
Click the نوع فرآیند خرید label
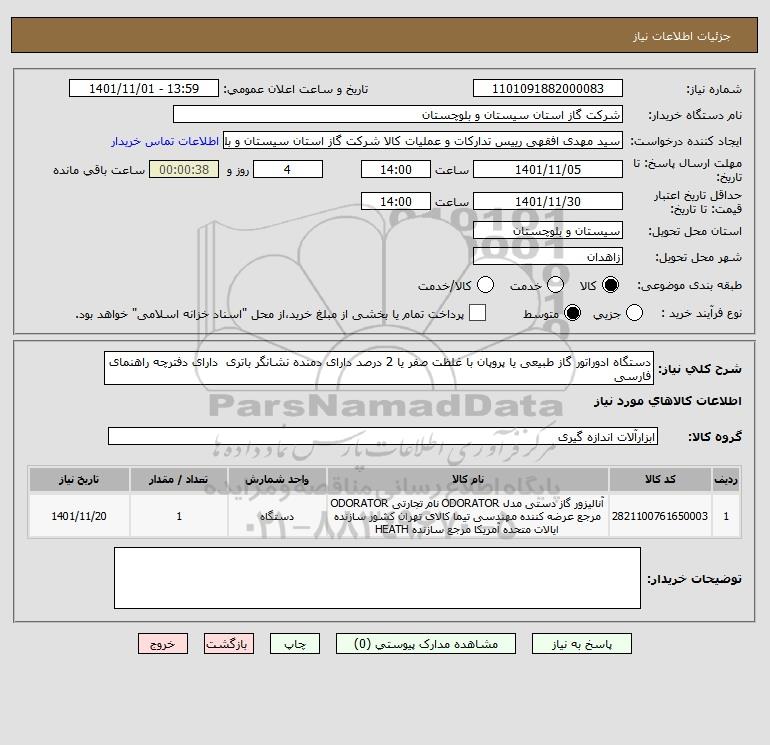pos(701,313)
